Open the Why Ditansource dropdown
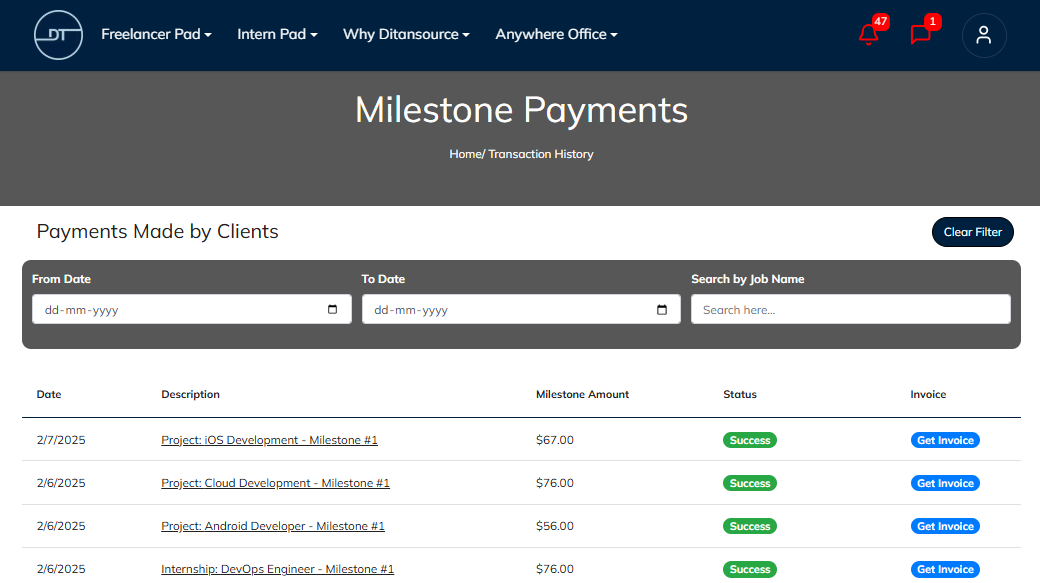The height and width of the screenshot is (583, 1040). [406, 34]
